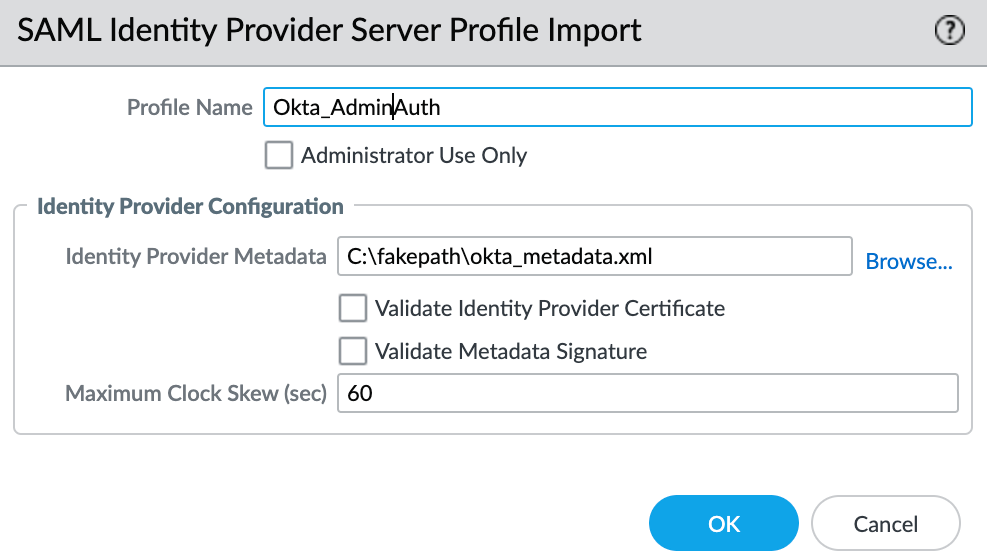Check the Validate Metadata Signature box
This screenshot has width=987, height=559.
pos(352,351)
